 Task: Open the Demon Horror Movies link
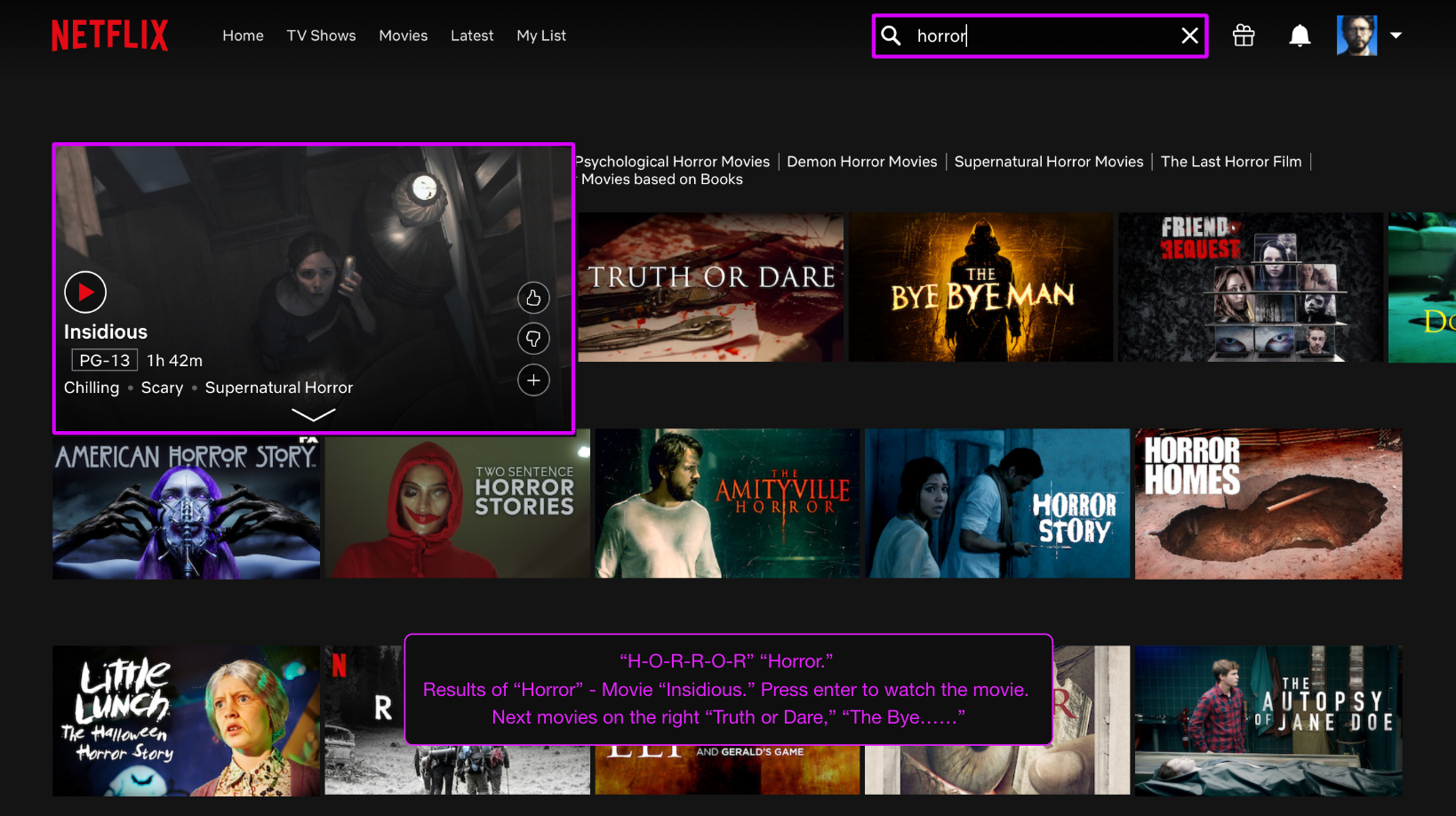click(862, 162)
